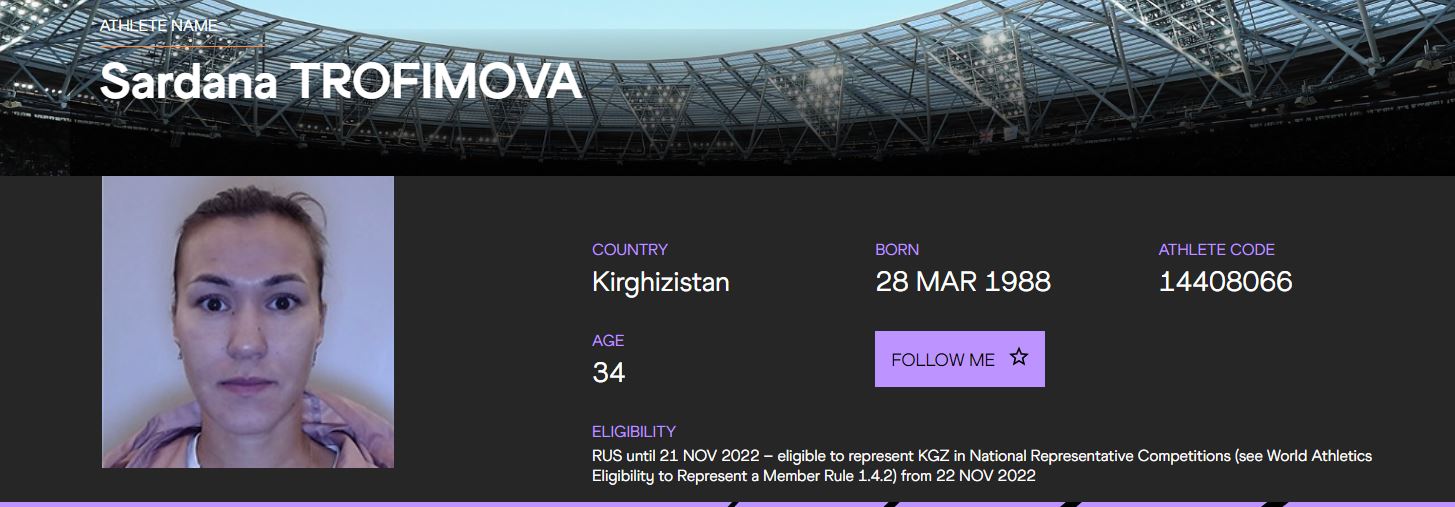Click the Sardana TROFIMOVA name heading
Viewport: 1455px width, 507px height.
point(340,82)
